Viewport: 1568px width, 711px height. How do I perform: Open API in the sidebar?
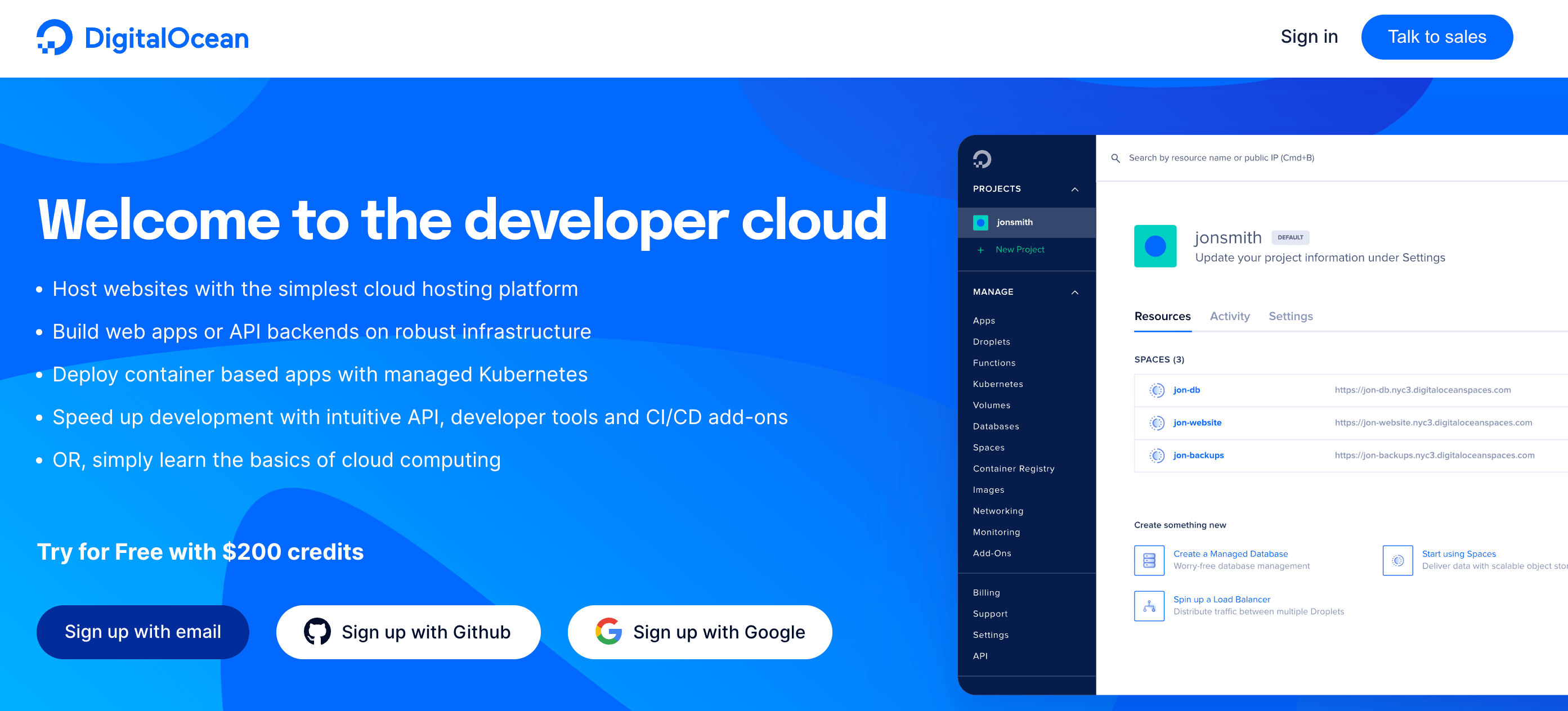coord(980,656)
